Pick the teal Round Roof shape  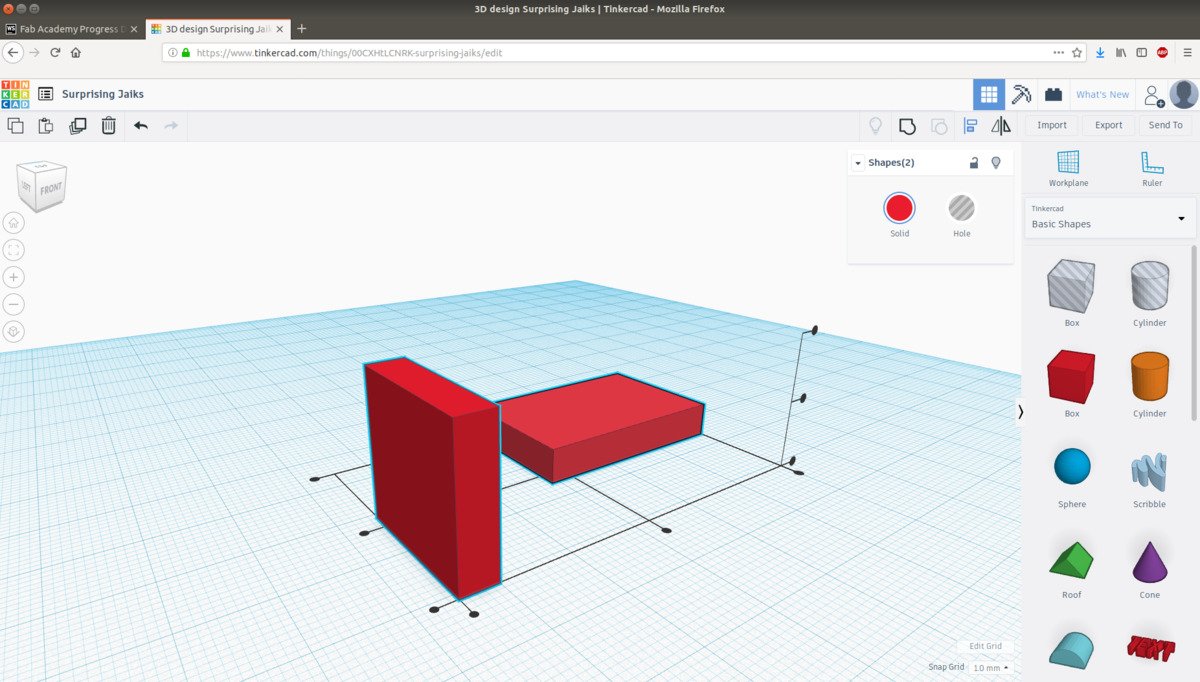1071,648
